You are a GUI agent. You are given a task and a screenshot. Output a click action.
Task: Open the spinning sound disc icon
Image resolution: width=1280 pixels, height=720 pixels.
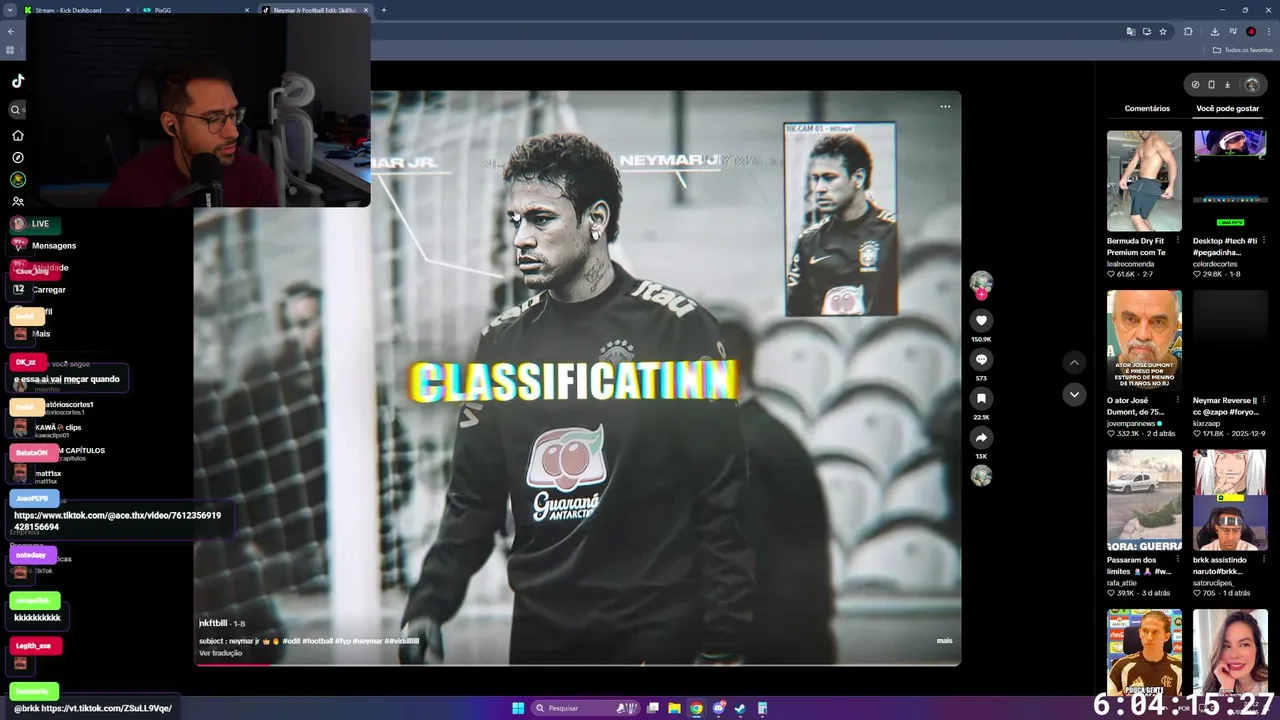coord(981,476)
